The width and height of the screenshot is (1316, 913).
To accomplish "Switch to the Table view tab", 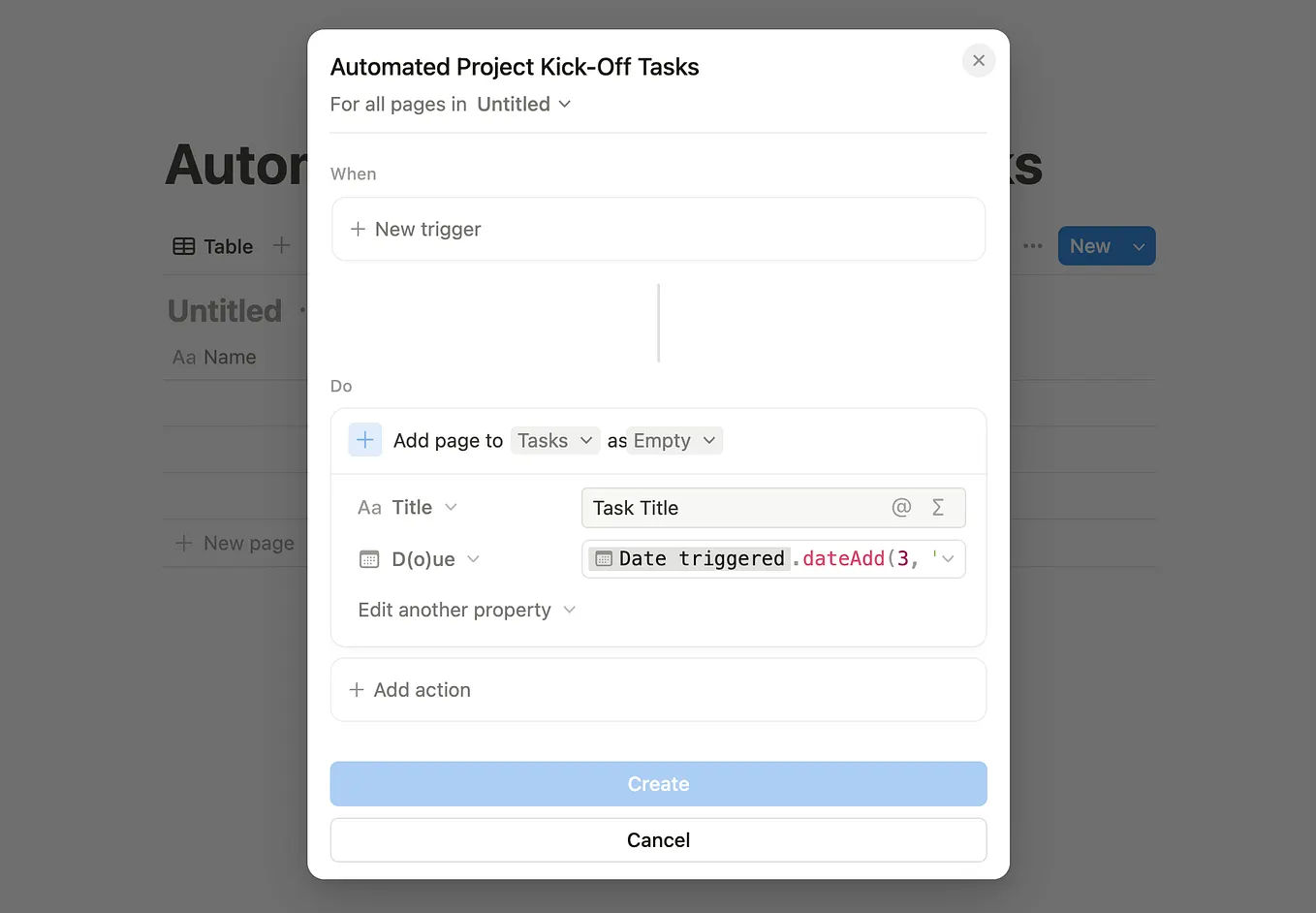I will tap(211, 246).
